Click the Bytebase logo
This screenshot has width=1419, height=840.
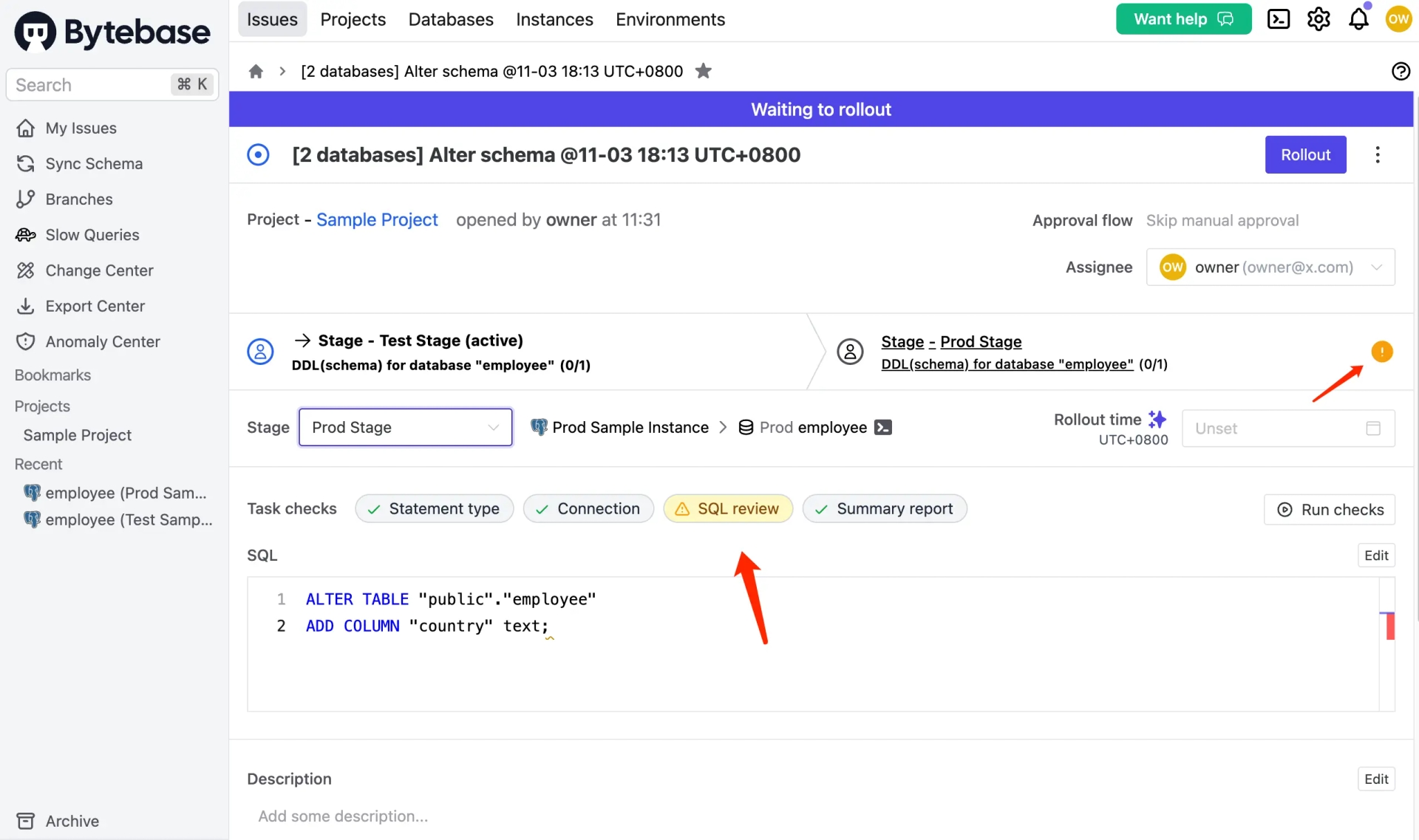click(112, 32)
